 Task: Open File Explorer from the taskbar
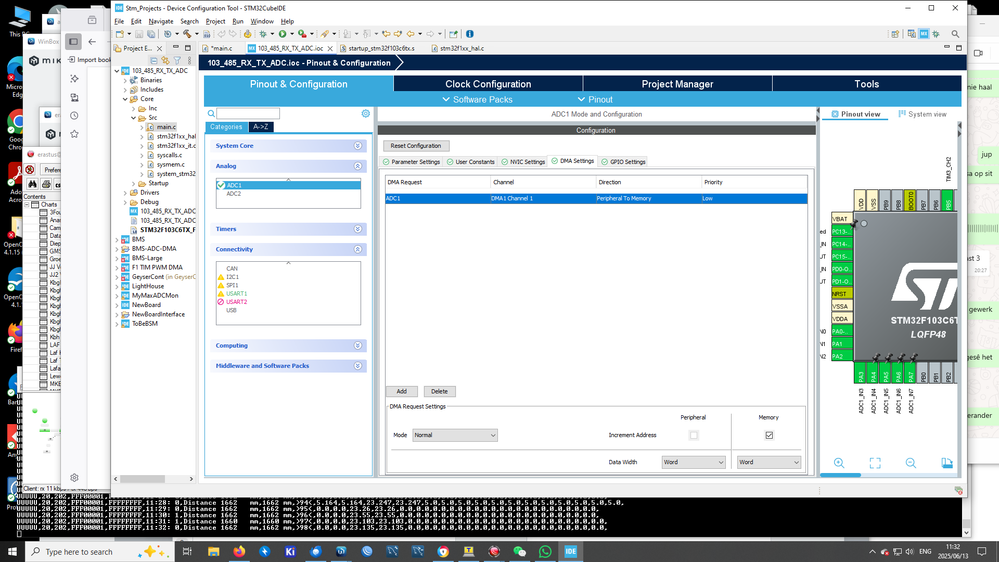[x=213, y=552]
